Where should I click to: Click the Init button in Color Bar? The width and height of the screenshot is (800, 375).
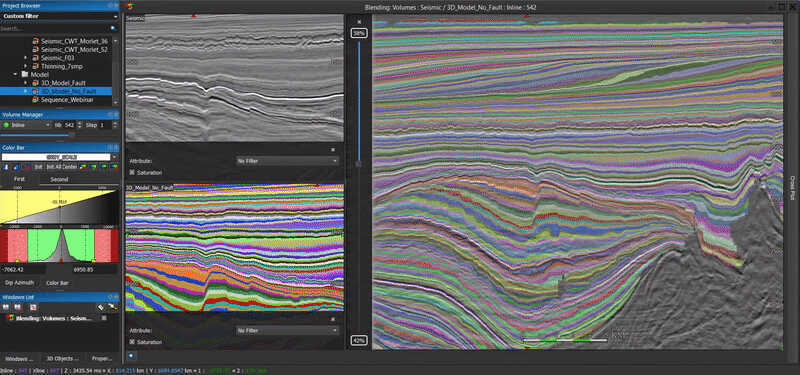click(38, 167)
